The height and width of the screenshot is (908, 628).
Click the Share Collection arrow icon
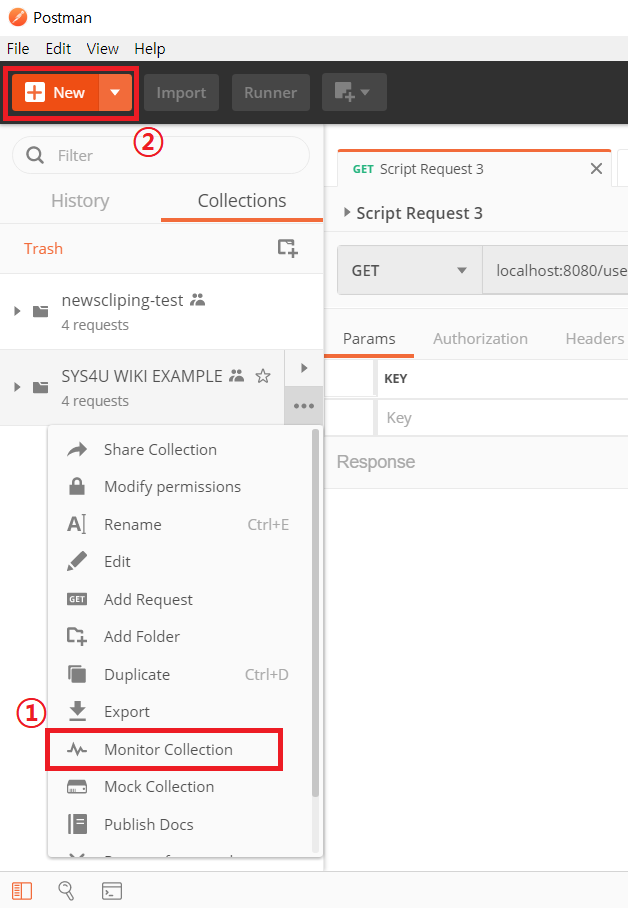77,449
